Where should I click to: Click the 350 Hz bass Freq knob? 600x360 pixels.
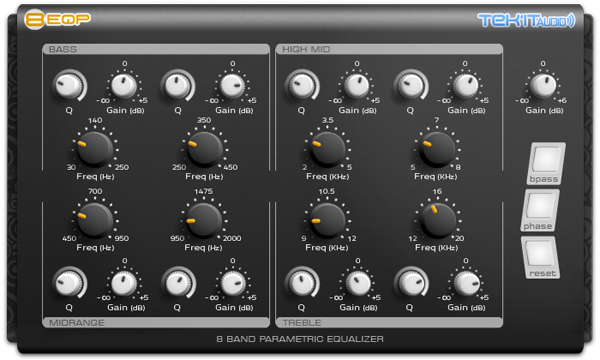(x=204, y=149)
